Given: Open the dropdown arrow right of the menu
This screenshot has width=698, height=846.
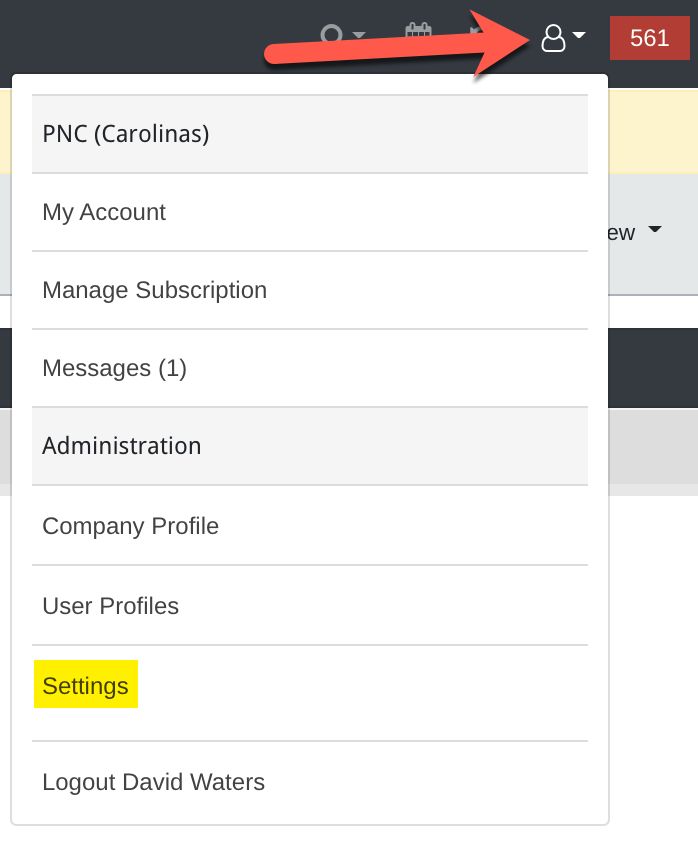Looking at the screenshot, I should (x=655, y=230).
